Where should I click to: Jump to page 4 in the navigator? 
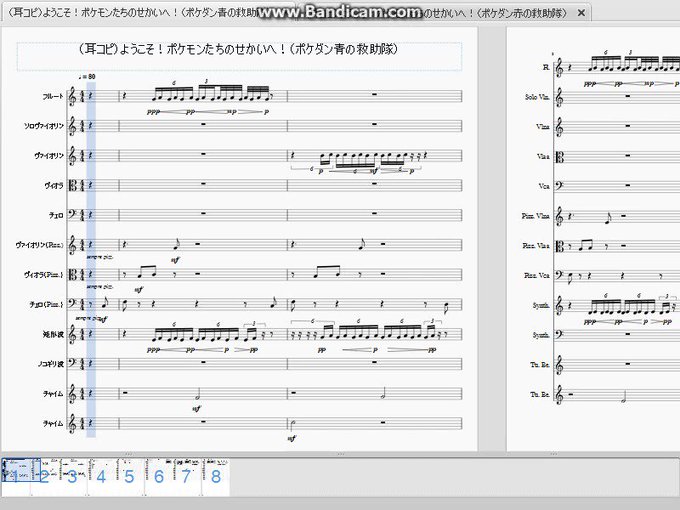click(101, 476)
